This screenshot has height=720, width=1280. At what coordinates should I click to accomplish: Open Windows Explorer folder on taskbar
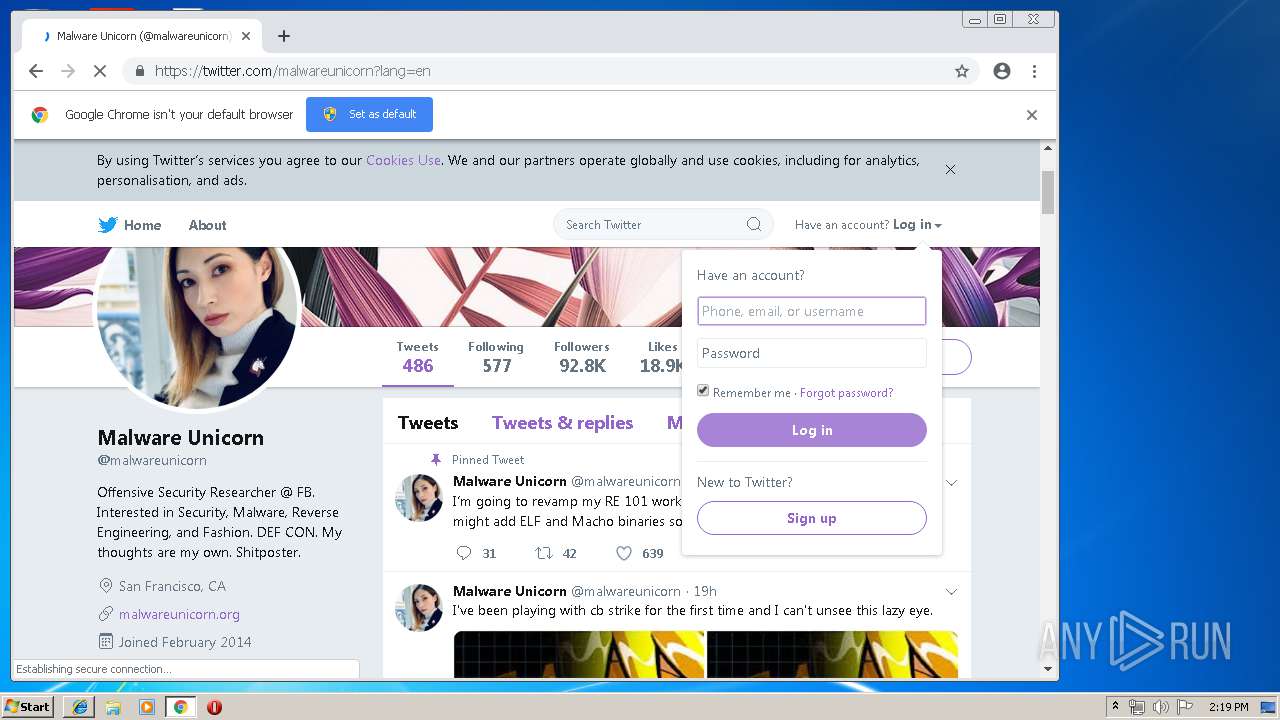(x=113, y=707)
